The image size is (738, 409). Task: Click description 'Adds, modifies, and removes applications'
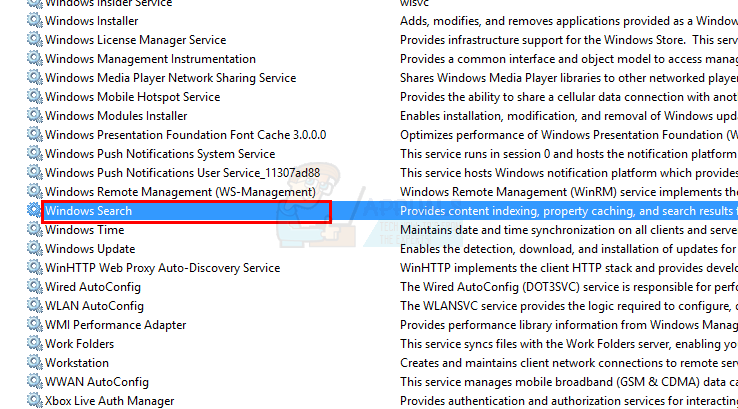569,21
